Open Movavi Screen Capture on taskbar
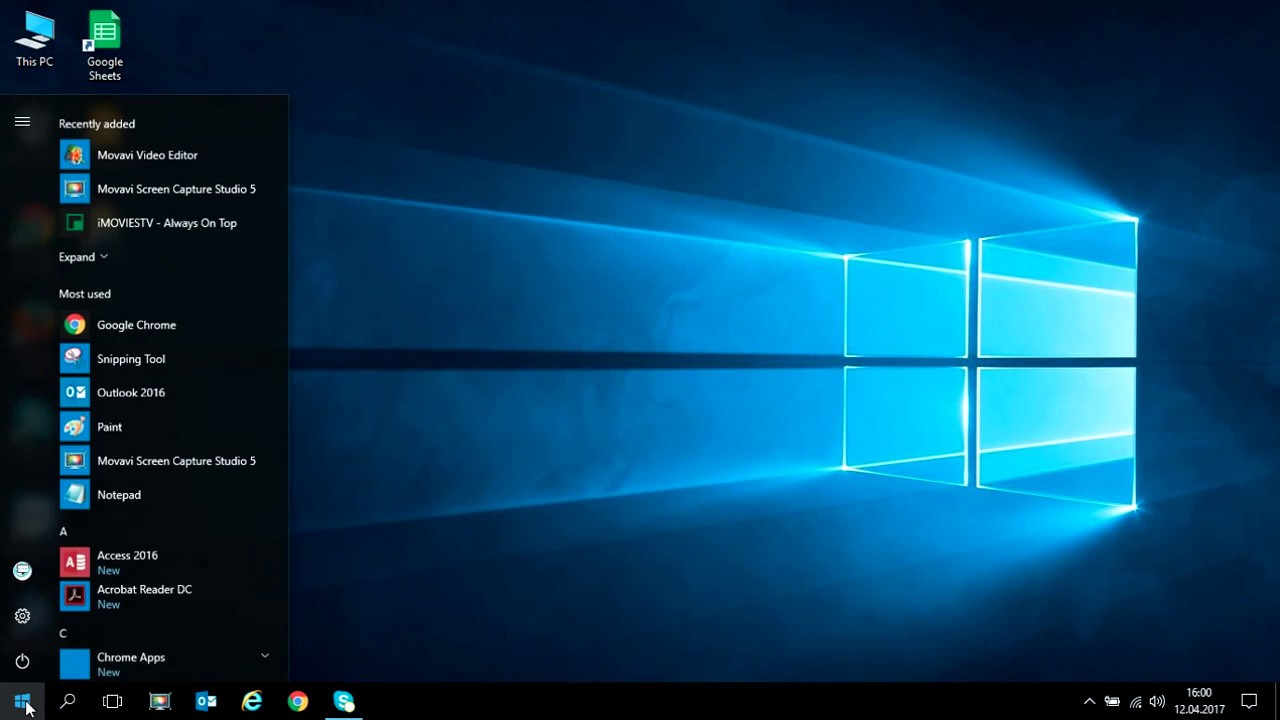Screen dimensions: 1280x720 click(160, 701)
